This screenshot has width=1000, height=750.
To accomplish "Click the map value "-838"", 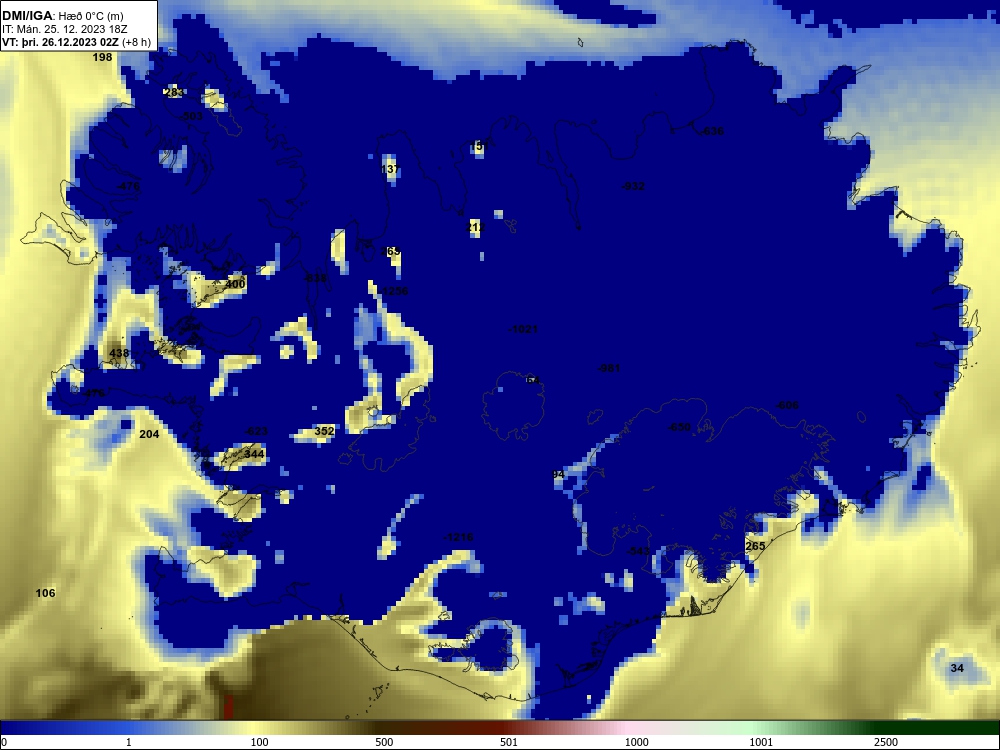I will pos(314,278).
